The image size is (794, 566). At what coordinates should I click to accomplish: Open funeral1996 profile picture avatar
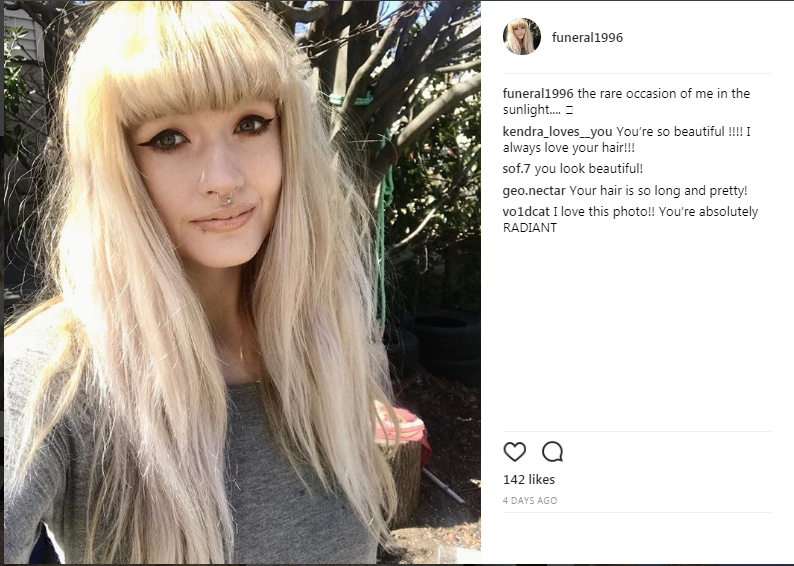click(522, 37)
